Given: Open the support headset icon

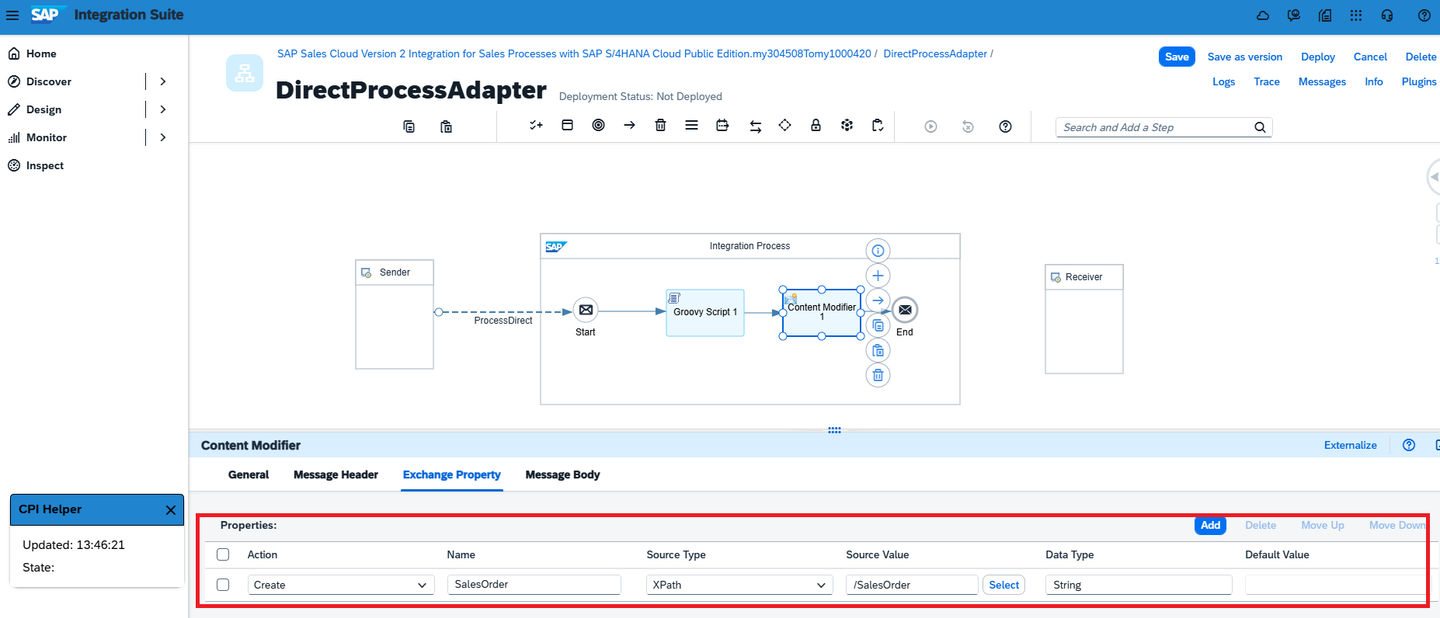Looking at the screenshot, I should coord(1387,15).
